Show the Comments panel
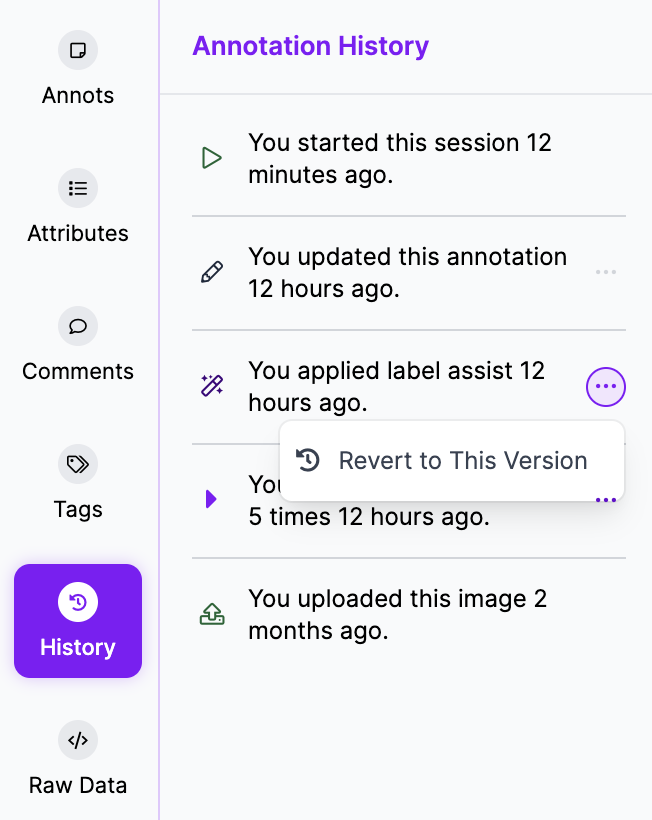This screenshot has height=820, width=652. point(77,345)
